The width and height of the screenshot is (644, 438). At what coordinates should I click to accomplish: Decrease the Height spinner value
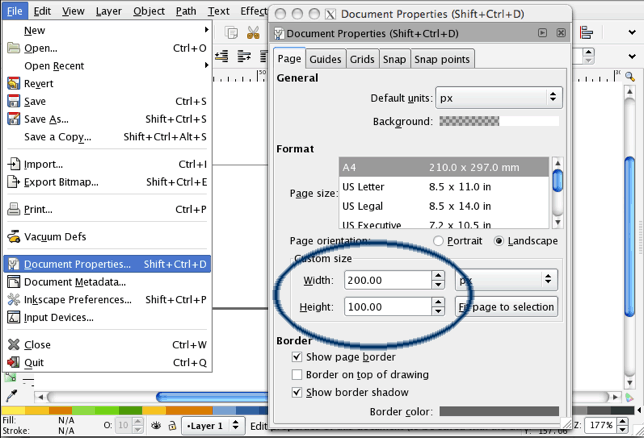[438, 311]
